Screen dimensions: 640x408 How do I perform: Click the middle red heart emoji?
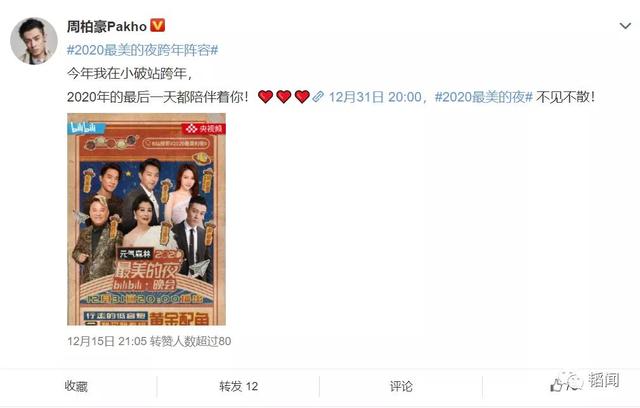pos(284,97)
